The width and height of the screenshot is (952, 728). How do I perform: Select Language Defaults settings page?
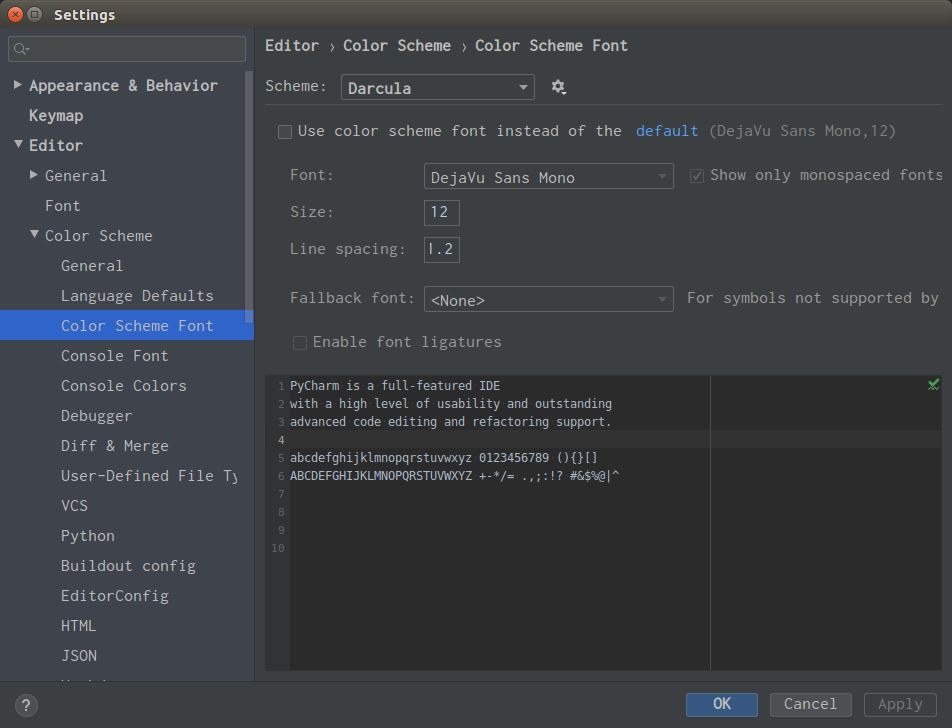click(x=137, y=296)
